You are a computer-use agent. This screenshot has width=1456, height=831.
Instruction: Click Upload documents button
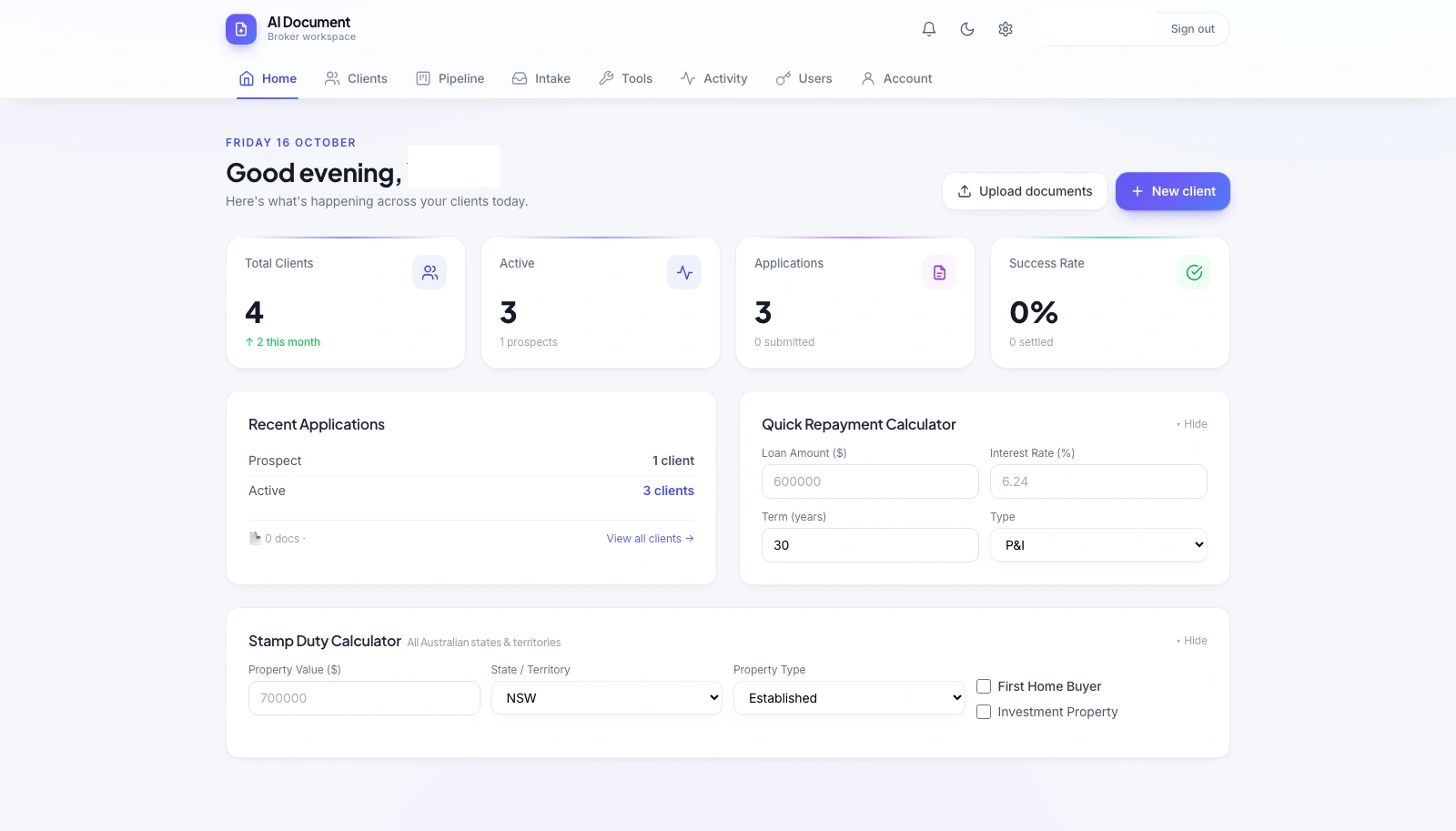pos(1025,191)
